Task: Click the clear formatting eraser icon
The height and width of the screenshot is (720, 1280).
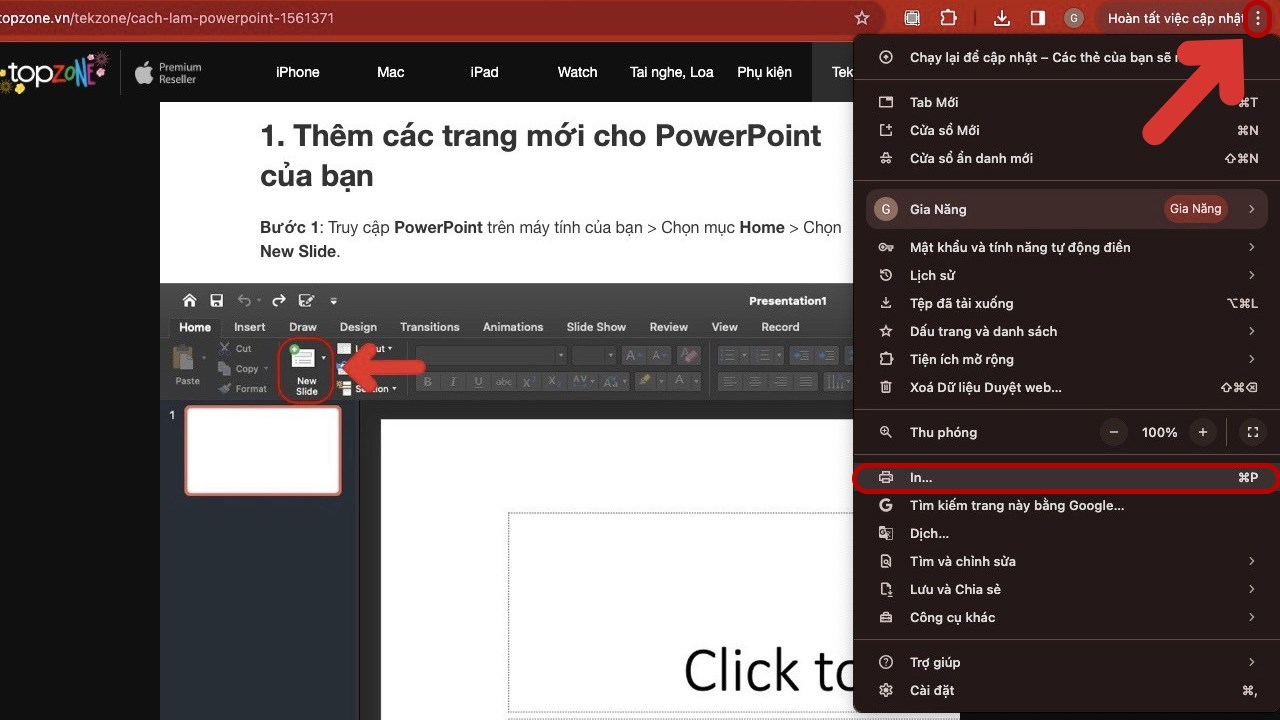Action: click(x=688, y=355)
